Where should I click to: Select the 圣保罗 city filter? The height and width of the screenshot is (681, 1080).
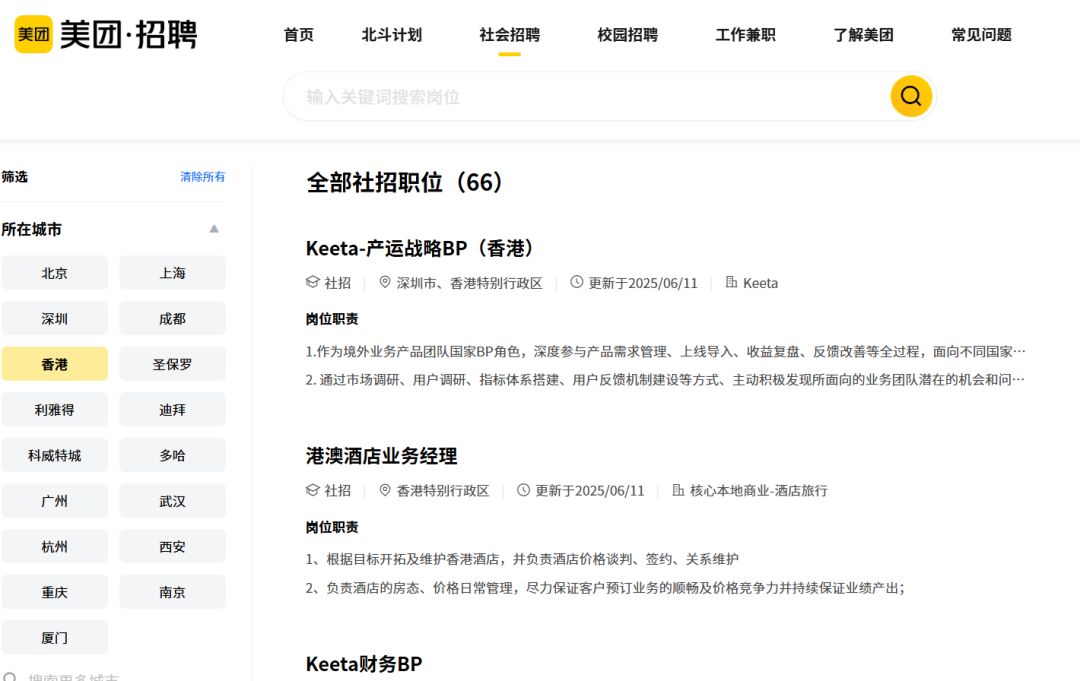[x=172, y=364]
